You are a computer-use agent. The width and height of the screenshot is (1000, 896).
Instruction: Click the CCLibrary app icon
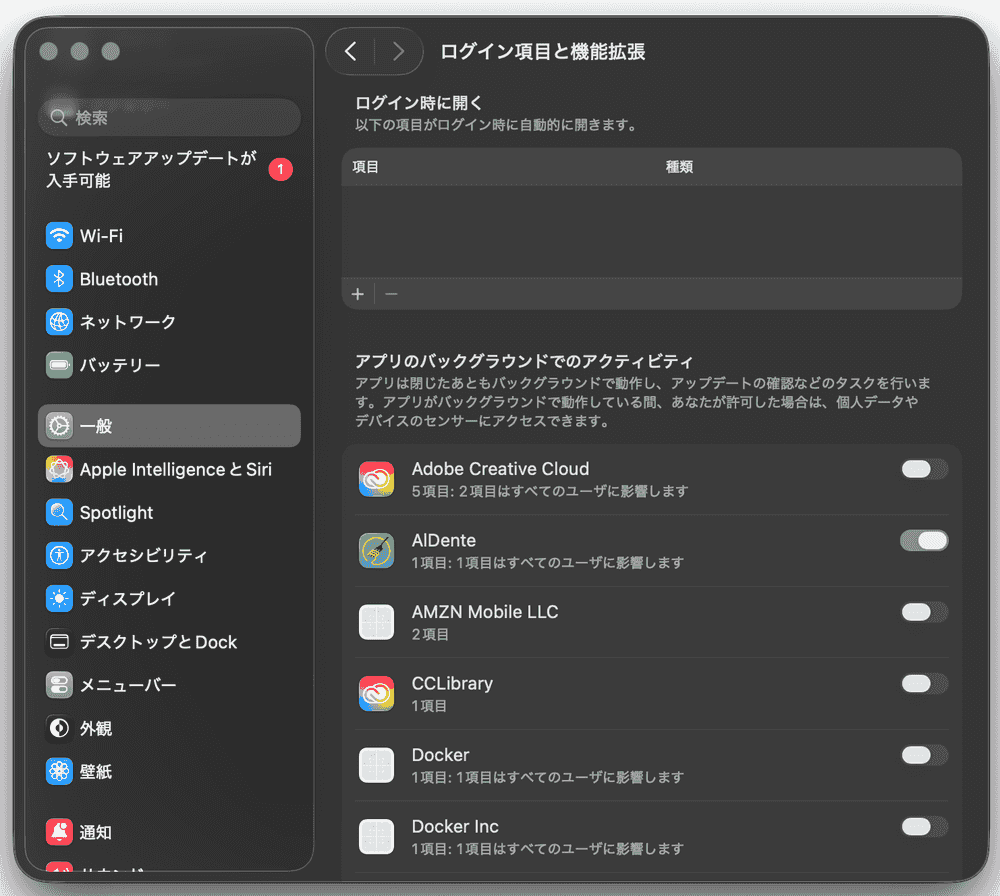click(x=376, y=694)
